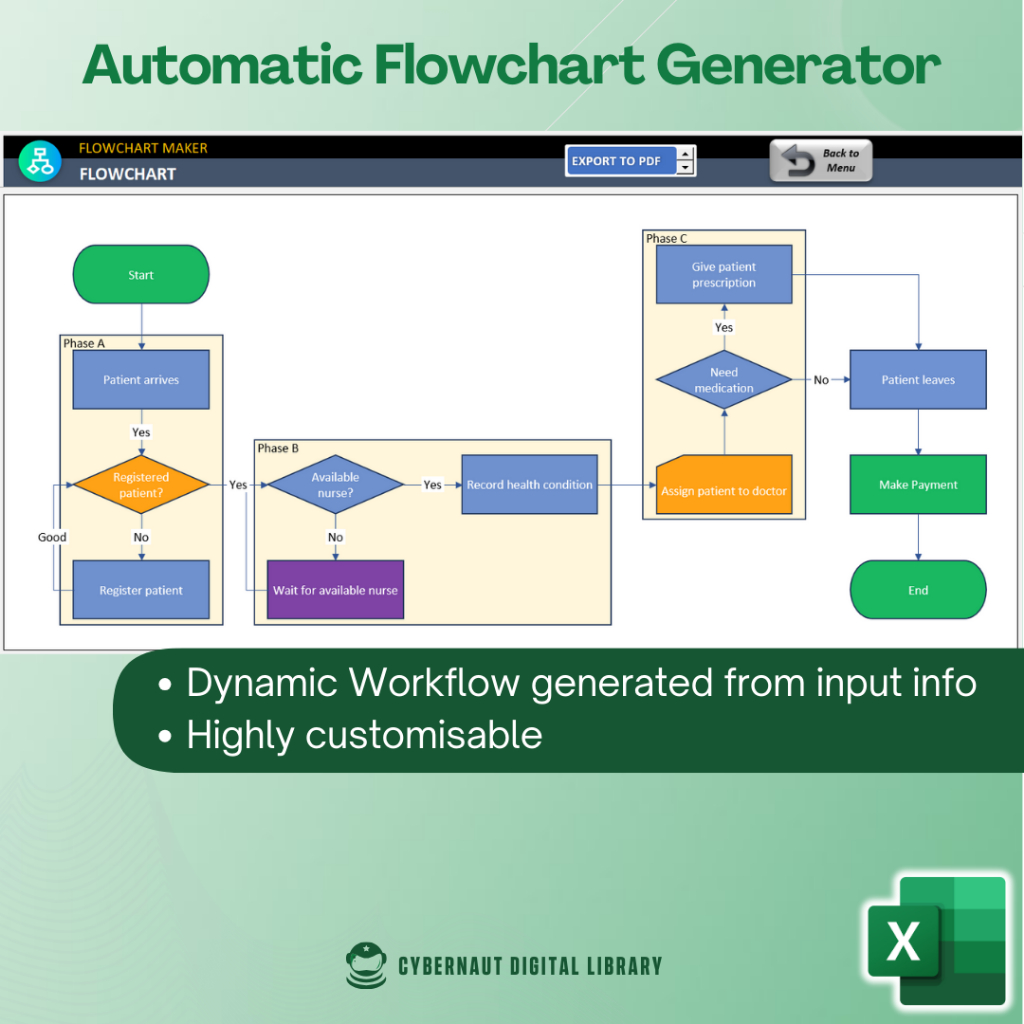Viewport: 1024px width, 1024px height.
Task: Click the Yes label under Give patient prescription
Action: point(724,327)
